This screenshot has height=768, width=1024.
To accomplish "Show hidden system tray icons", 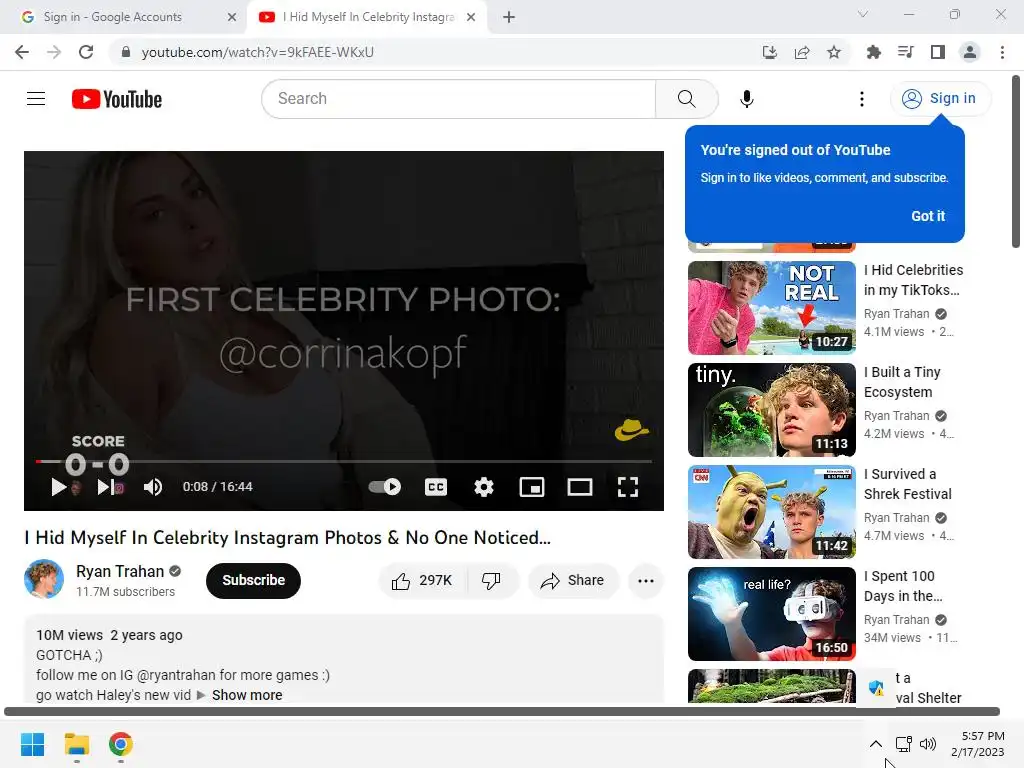I will [x=876, y=743].
